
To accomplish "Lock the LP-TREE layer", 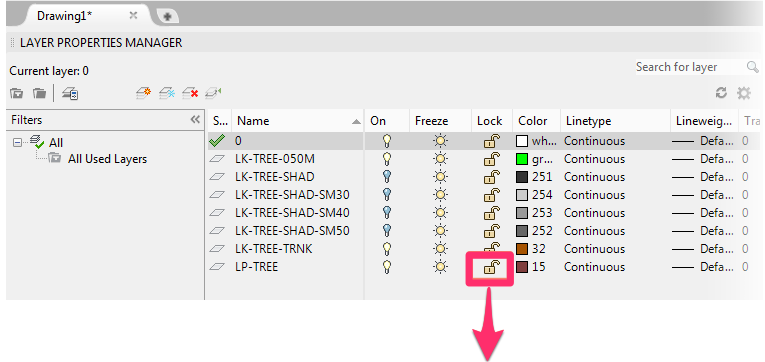I will click(492, 267).
